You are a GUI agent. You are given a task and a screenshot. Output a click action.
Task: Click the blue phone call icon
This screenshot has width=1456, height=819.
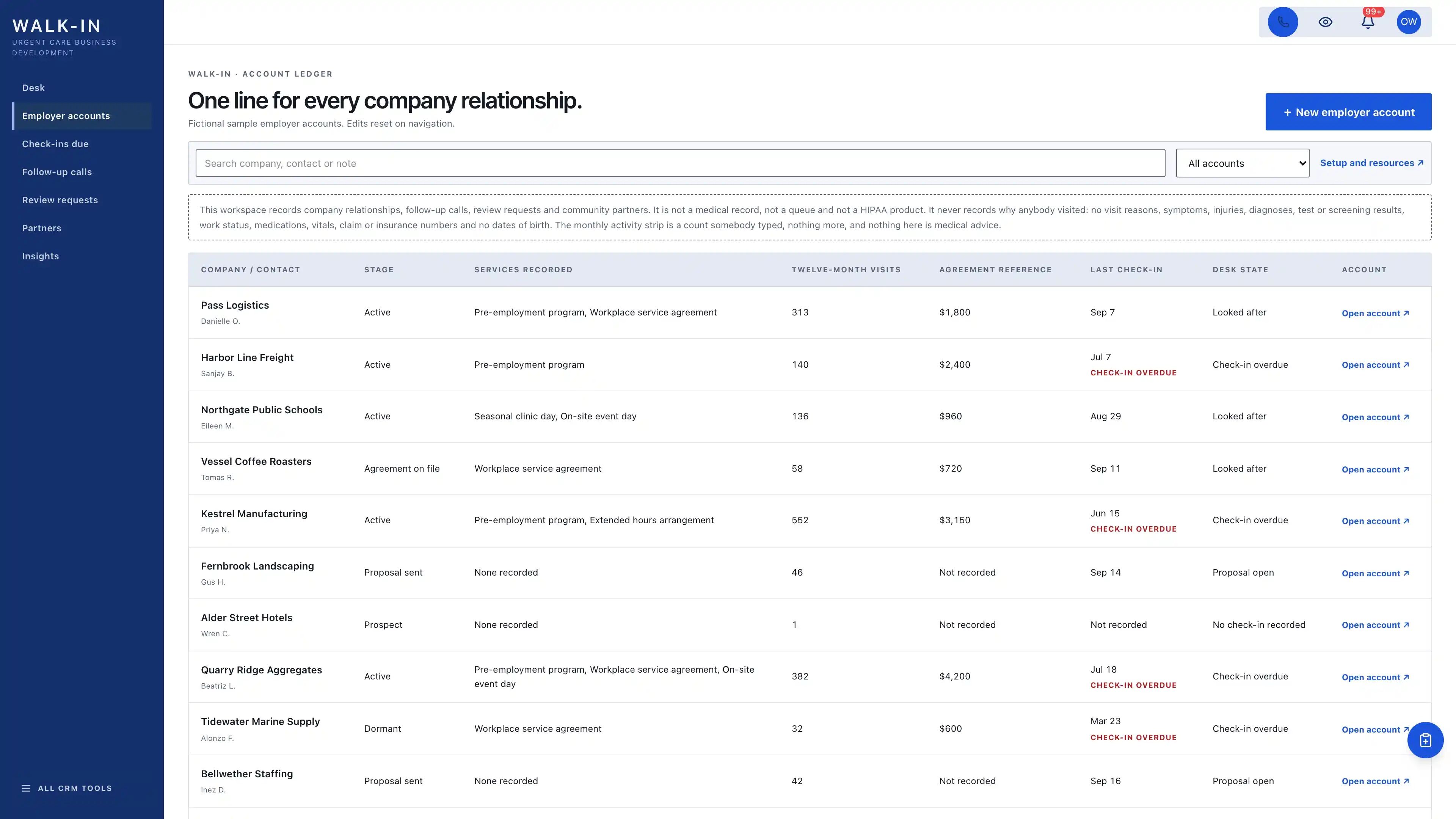coord(1282,22)
